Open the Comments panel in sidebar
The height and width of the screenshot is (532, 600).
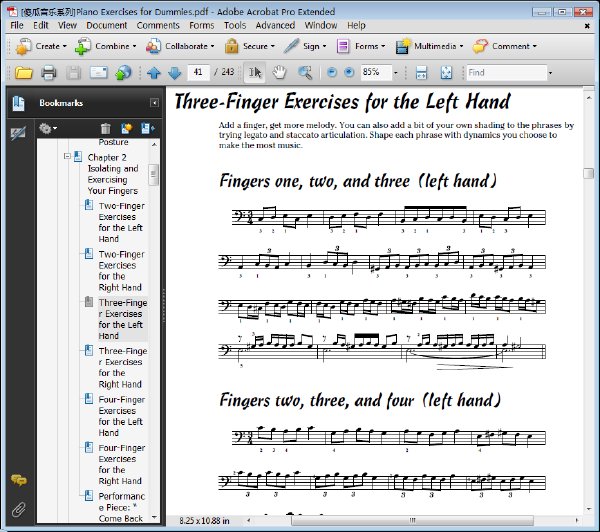pos(18,480)
